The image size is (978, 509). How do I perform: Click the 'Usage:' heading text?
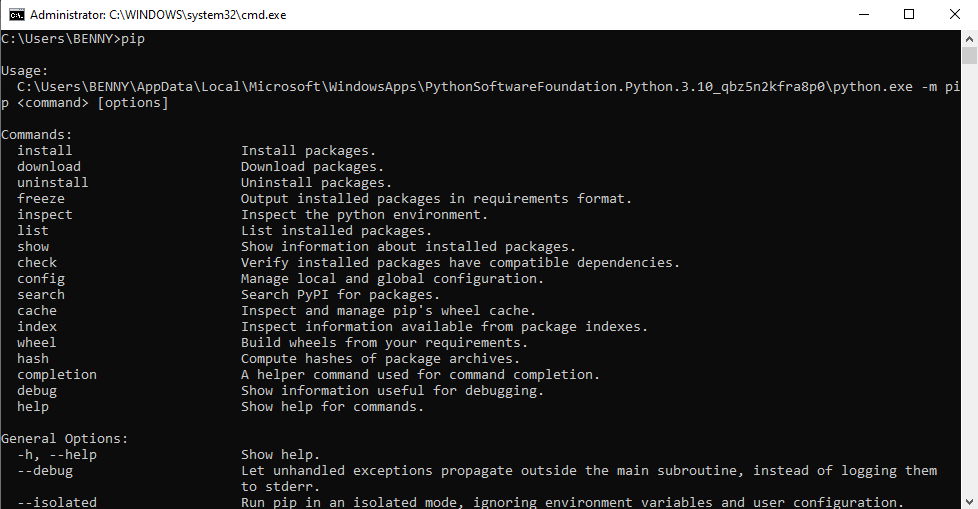pos(24,71)
